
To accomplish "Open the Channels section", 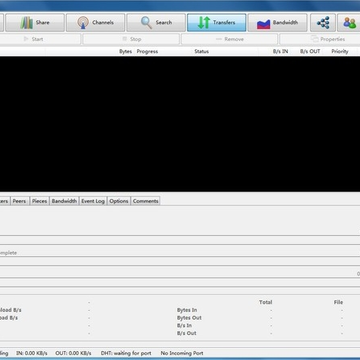I will point(95,23).
